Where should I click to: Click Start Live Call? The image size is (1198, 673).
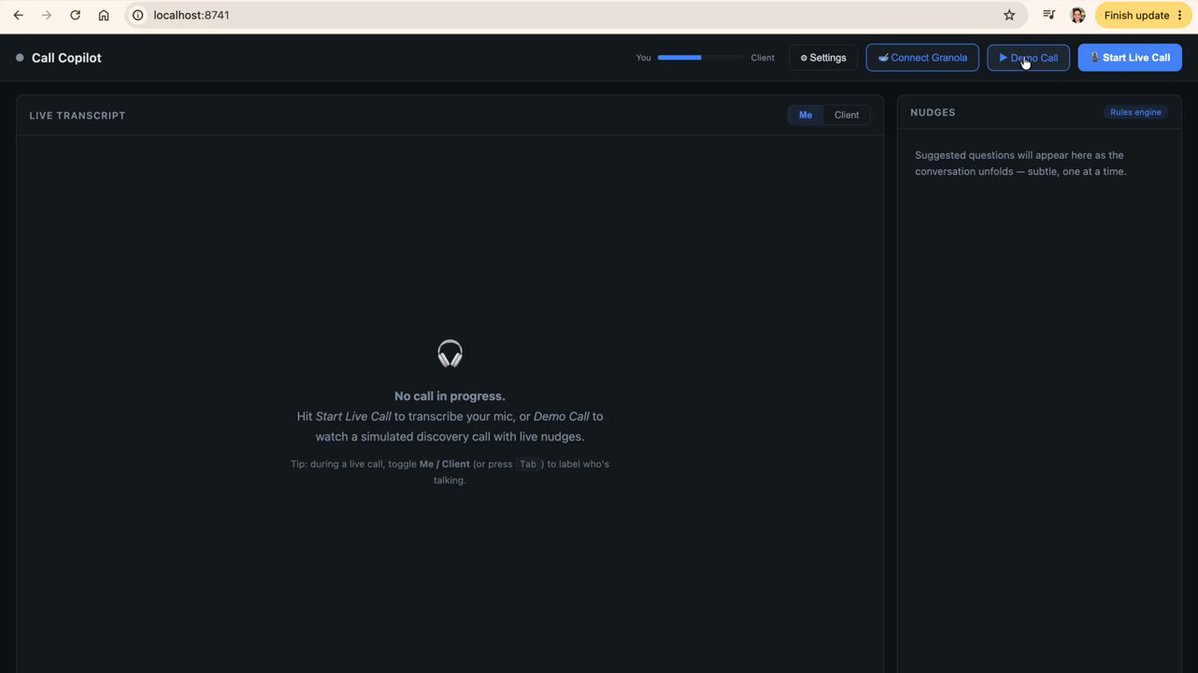[1129, 57]
